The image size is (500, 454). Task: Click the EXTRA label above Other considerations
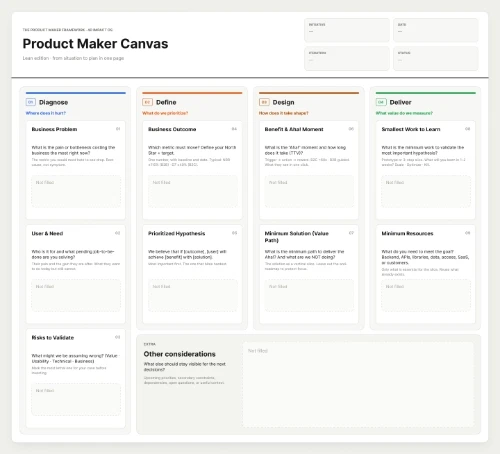click(x=150, y=344)
